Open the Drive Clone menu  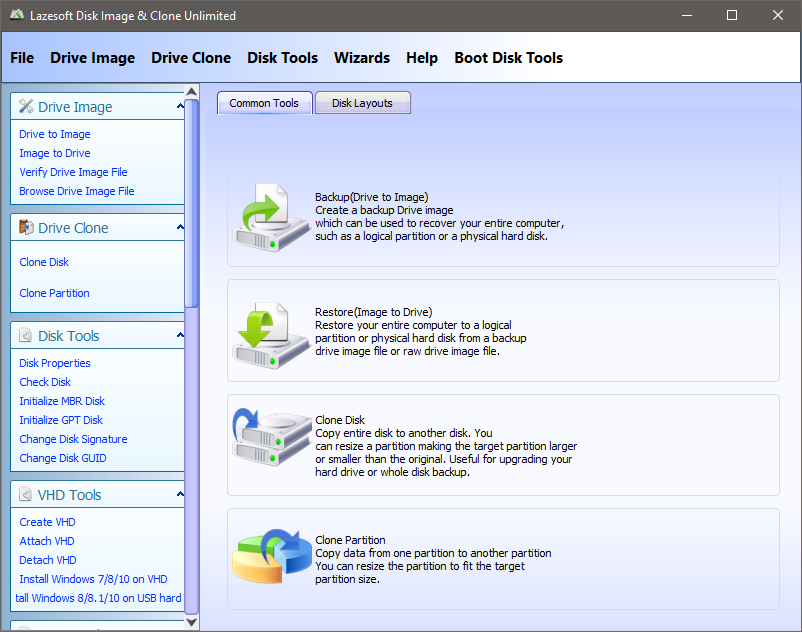pos(191,58)
